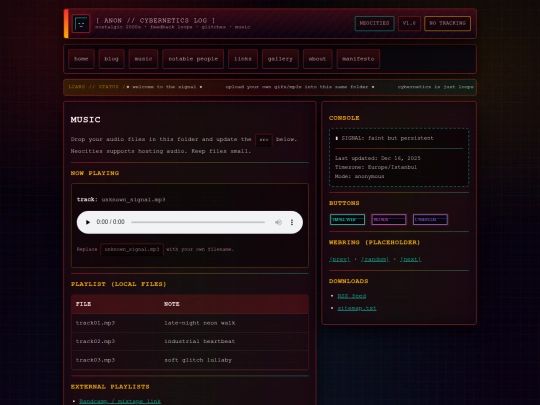This screenshot has width=540, height=405.
Task: Click the 'industrial heartbeat' note
Action: 200,341
